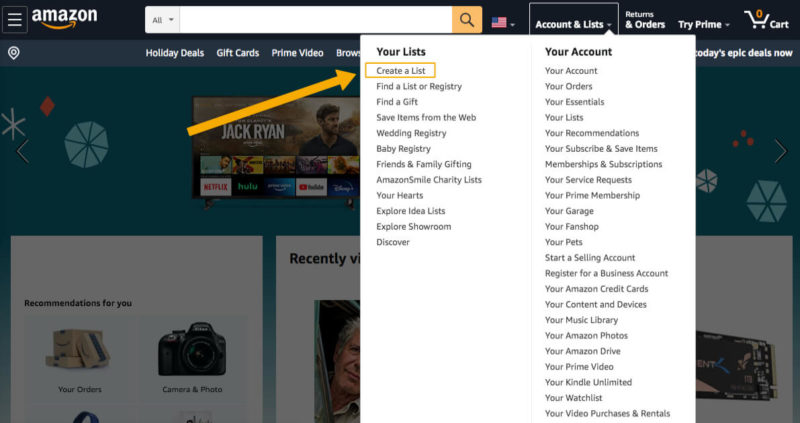Click the SSD product image
This screenshot has height=423, width=800.
tap(735, 363)
